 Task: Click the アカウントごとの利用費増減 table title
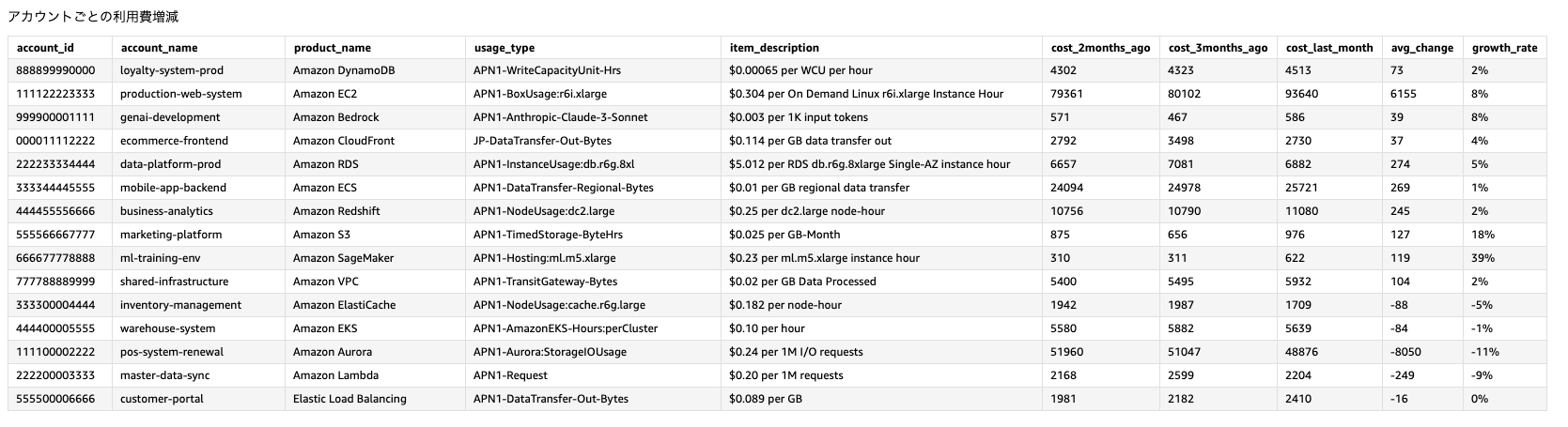92,17
